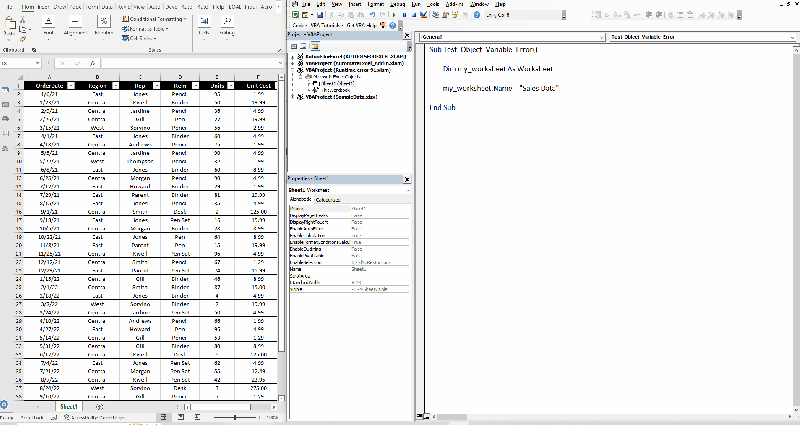Open the Home ribbon tab

28,7
